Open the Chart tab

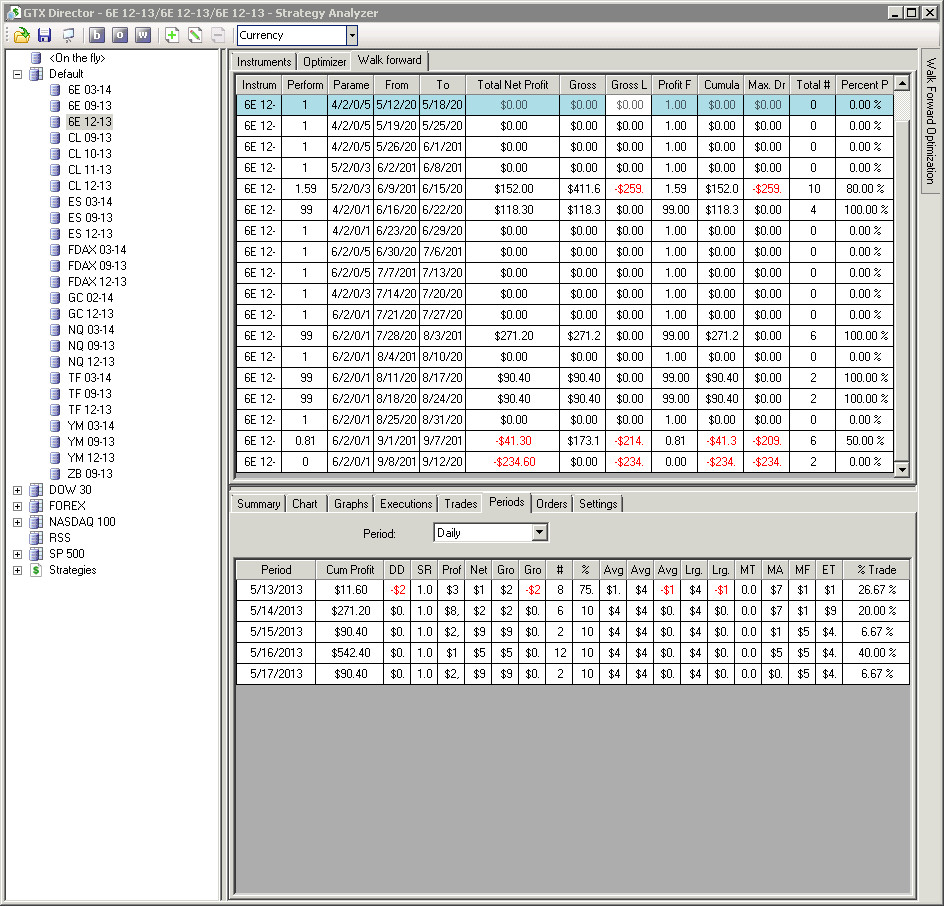[x=305, y=504]
